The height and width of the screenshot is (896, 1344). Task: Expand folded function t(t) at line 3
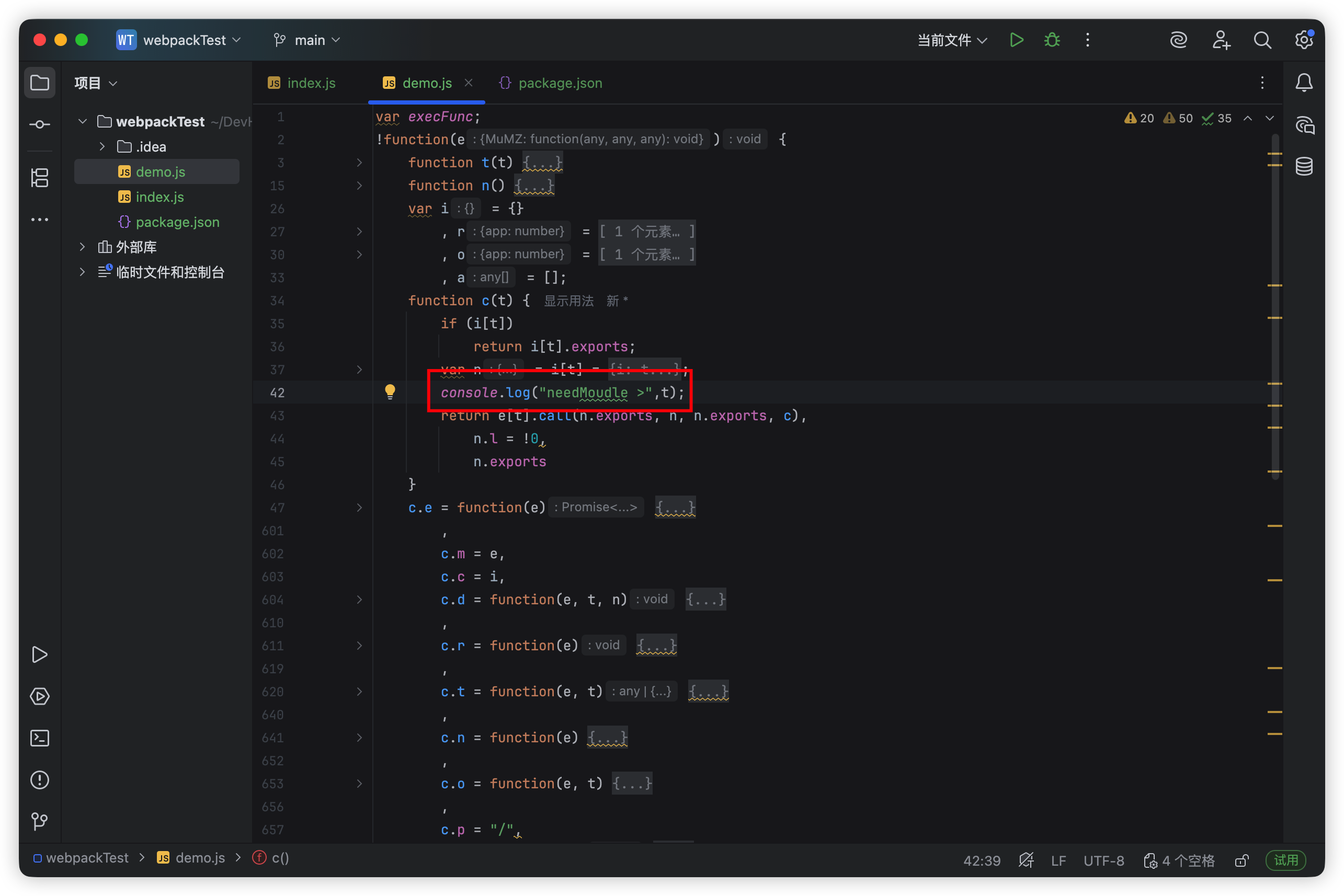point(359,163)
